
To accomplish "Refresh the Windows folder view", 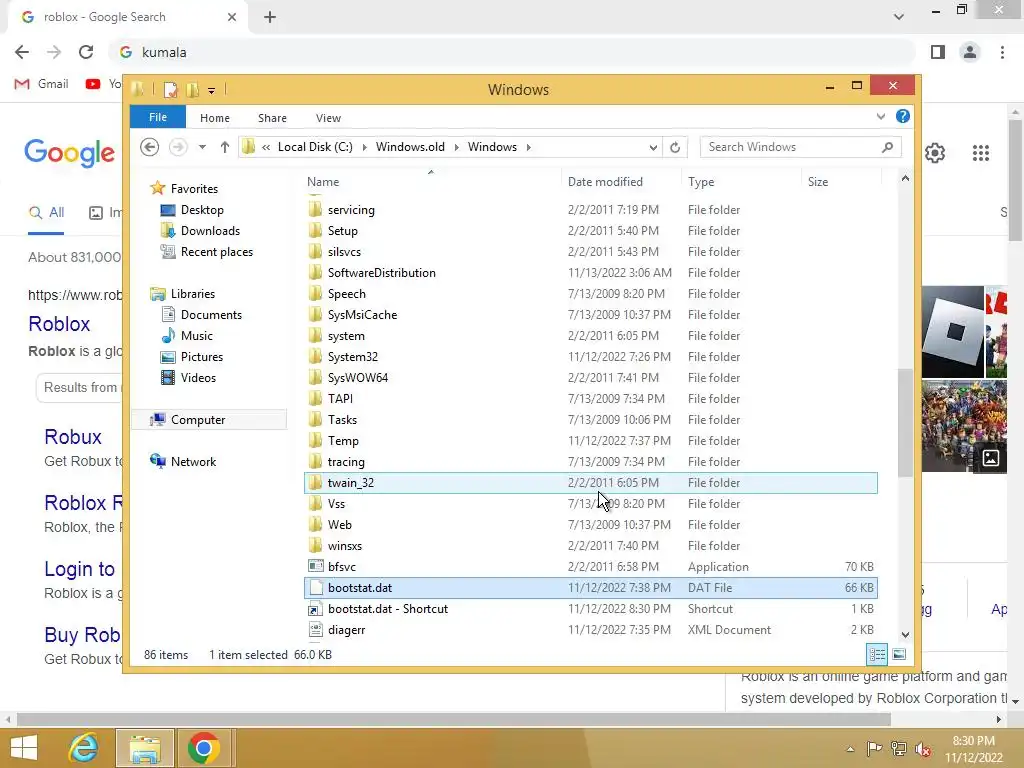I will point(675,148).
